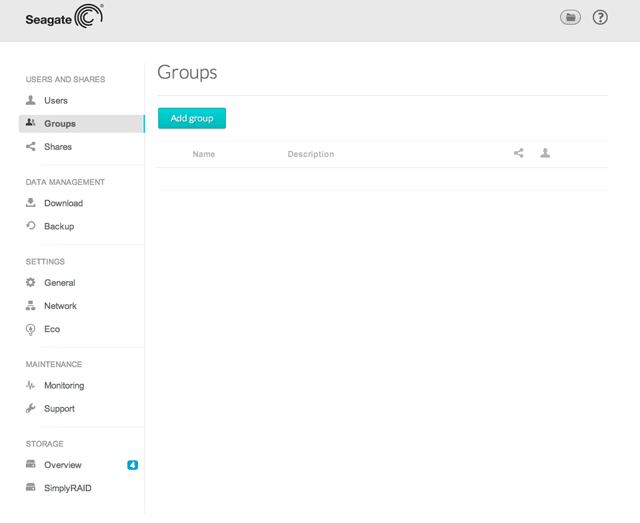Select Groups in the sidebar
This screenshot has height=523, width=640.
[60, 124]
